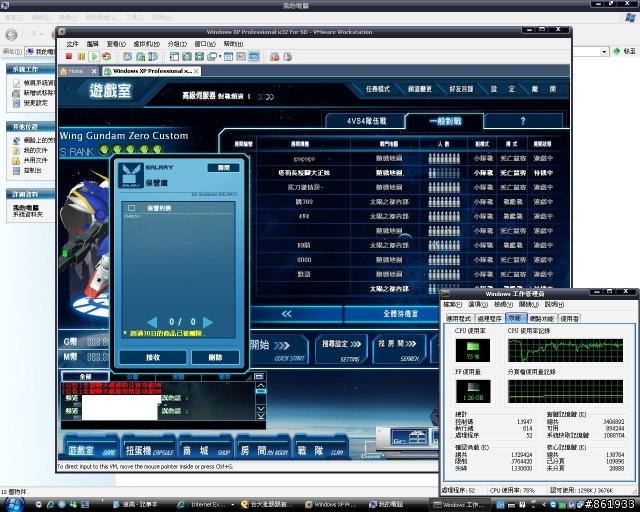Click the VMware capture screen icon
The width and height of the screenshot is (640, 512).
click(275, 56)
